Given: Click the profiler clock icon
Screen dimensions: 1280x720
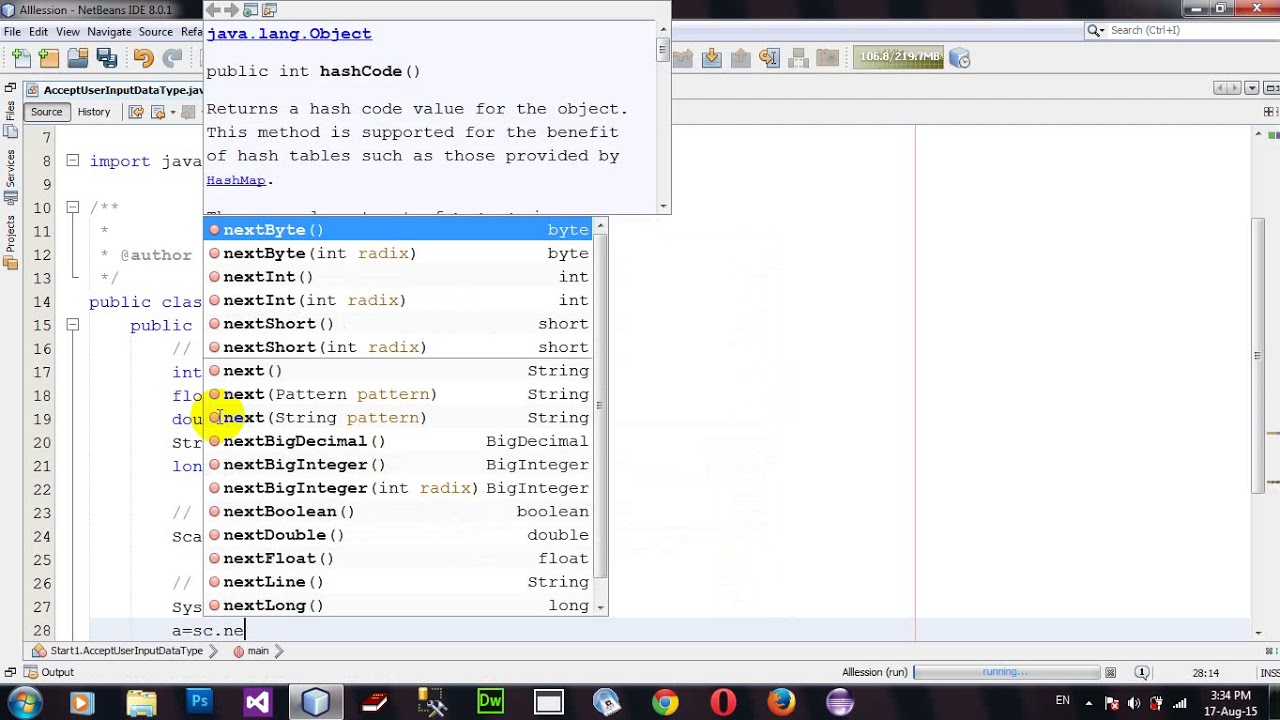Looking at the screenshot, I should pyautogui.click(x=960, y=58).
